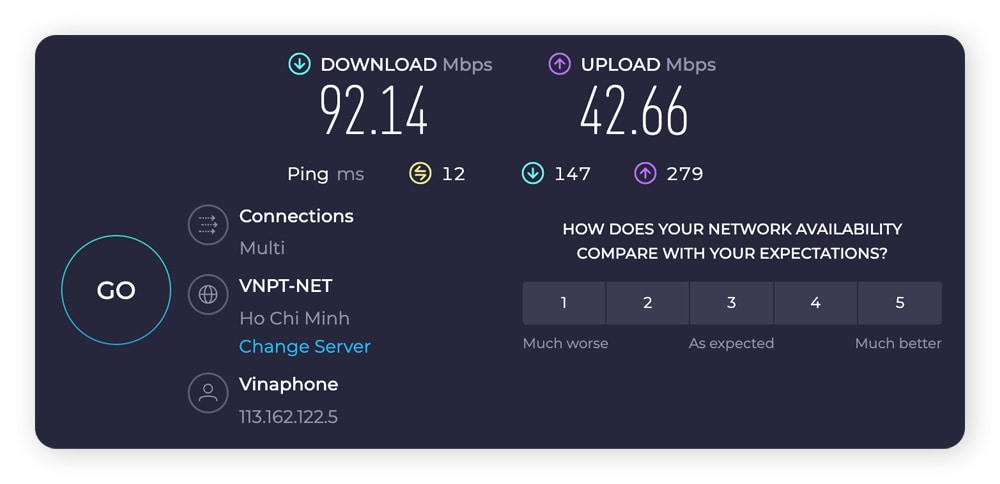Open the Change Server link
This screenshot has width=1000, height=484.
[305, 347]
